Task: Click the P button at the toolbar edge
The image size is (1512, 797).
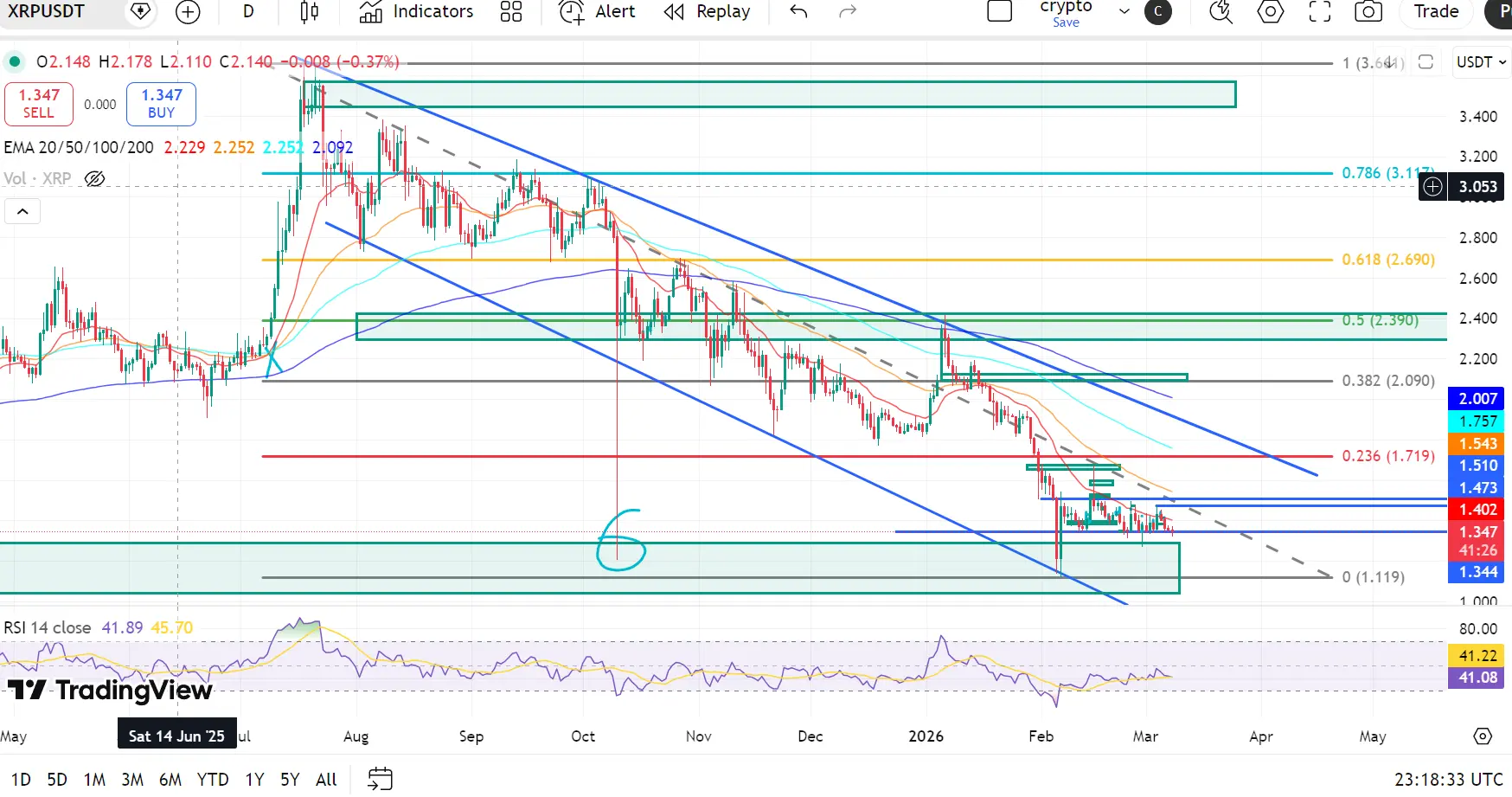Action: [1501, 11]
